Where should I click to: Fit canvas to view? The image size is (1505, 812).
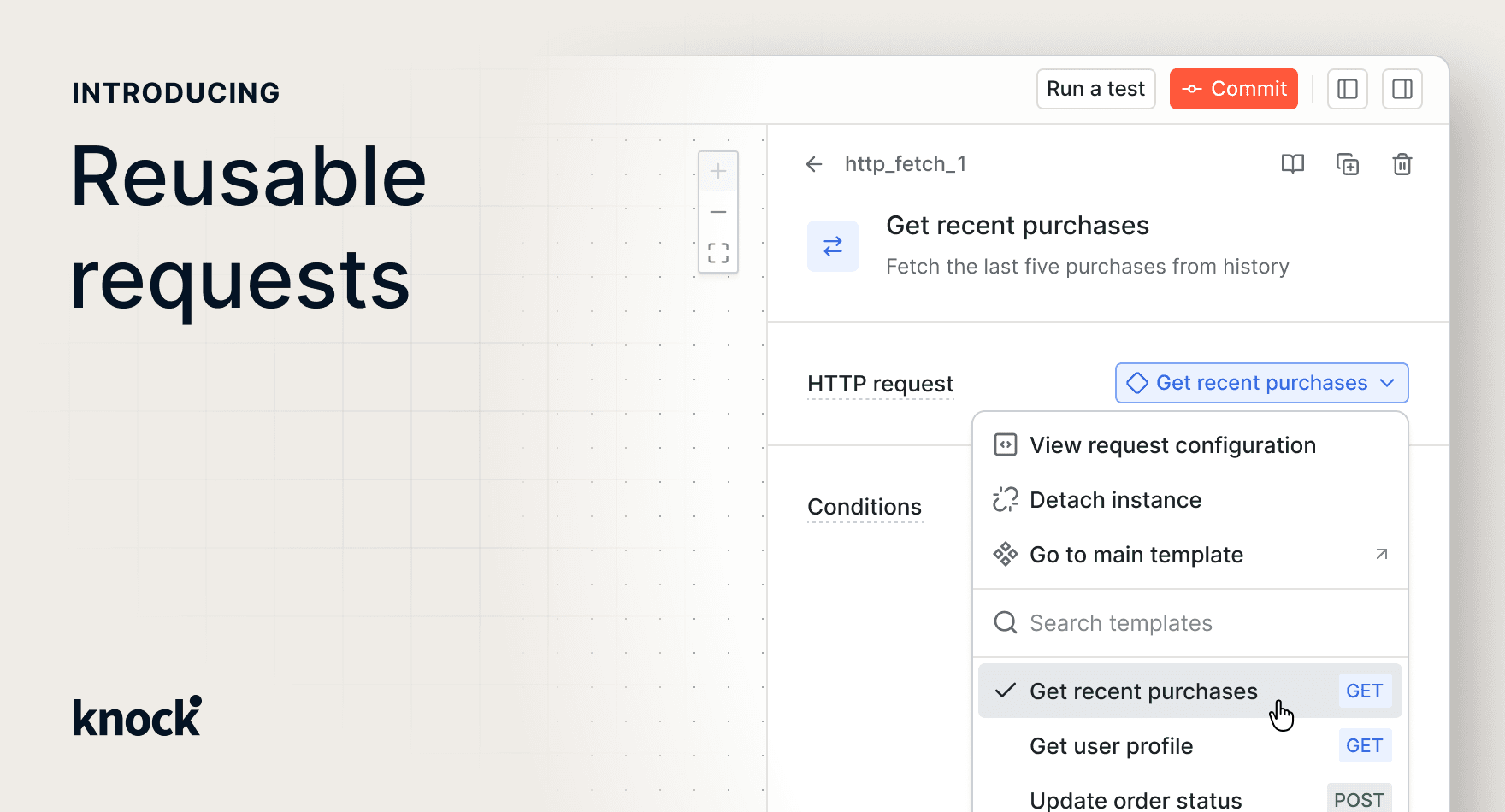point(718,252)
